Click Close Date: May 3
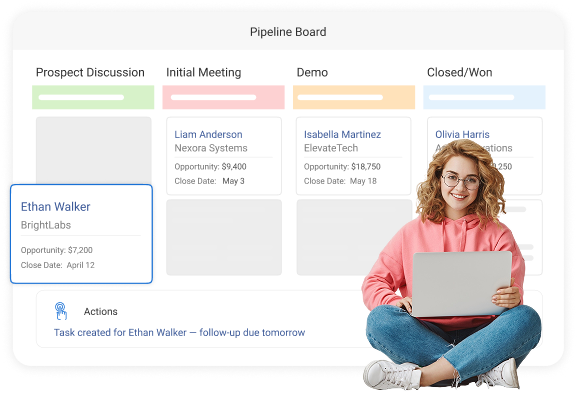Image resolution: width=577 pixels, height=393 pixels. point(209,181)
